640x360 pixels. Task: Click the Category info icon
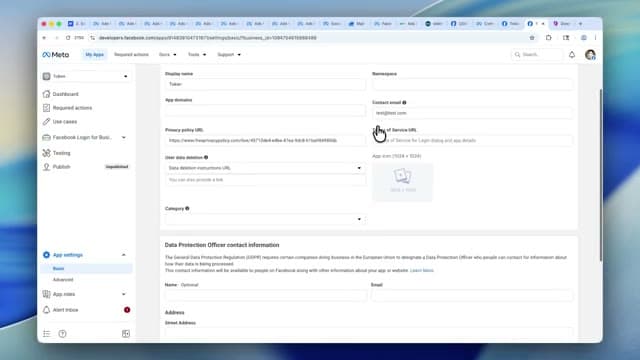tap(187, 209)
